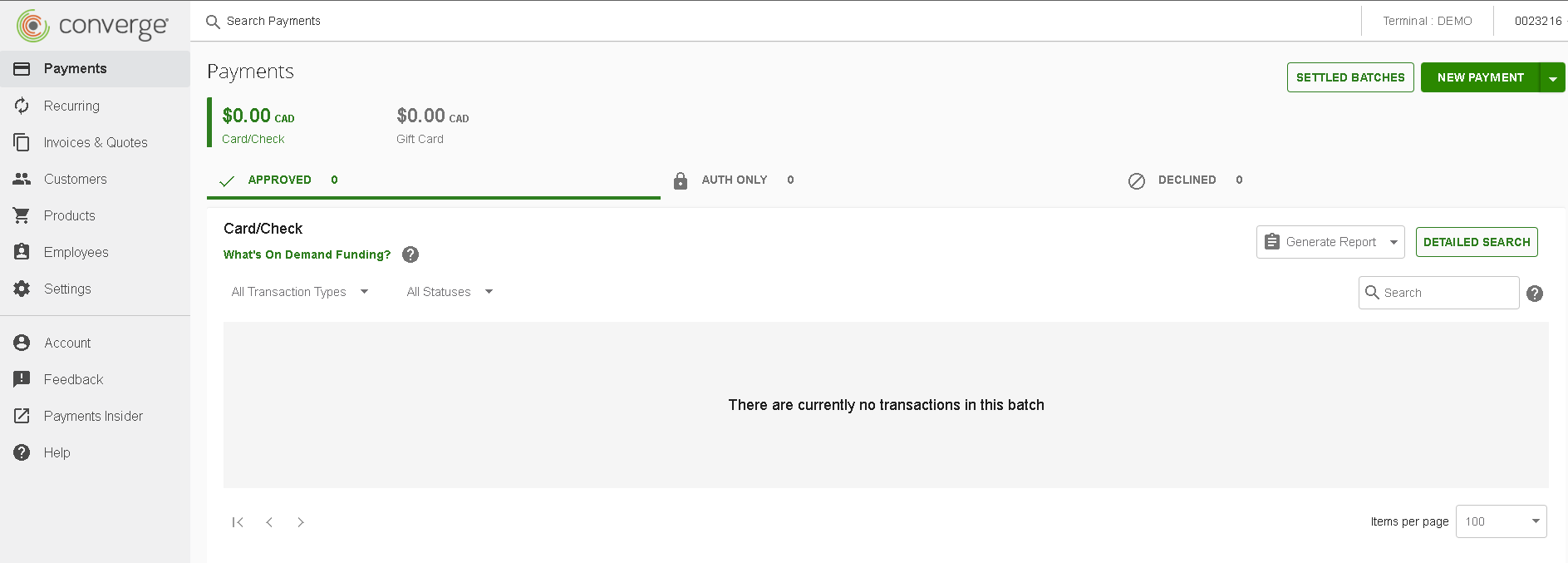The width and height of the screenshot is (1568, 563).
Task: Open the What's On Demand Funding link
Action: pyautogui.click(x=307, y=254)
